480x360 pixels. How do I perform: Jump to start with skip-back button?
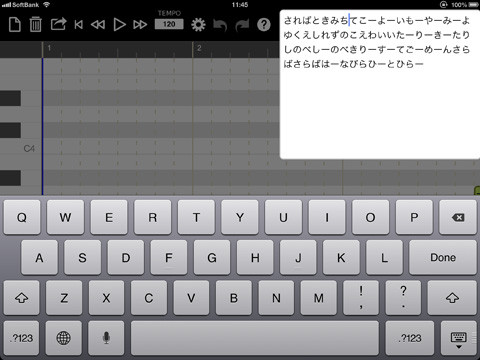click(x=79, y=25)
